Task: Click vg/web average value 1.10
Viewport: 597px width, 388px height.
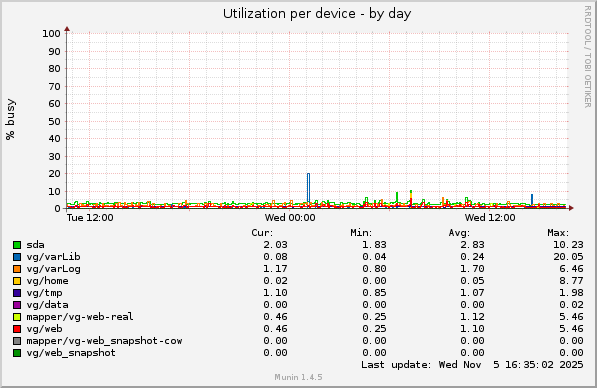Action: [x=472, y=329]
